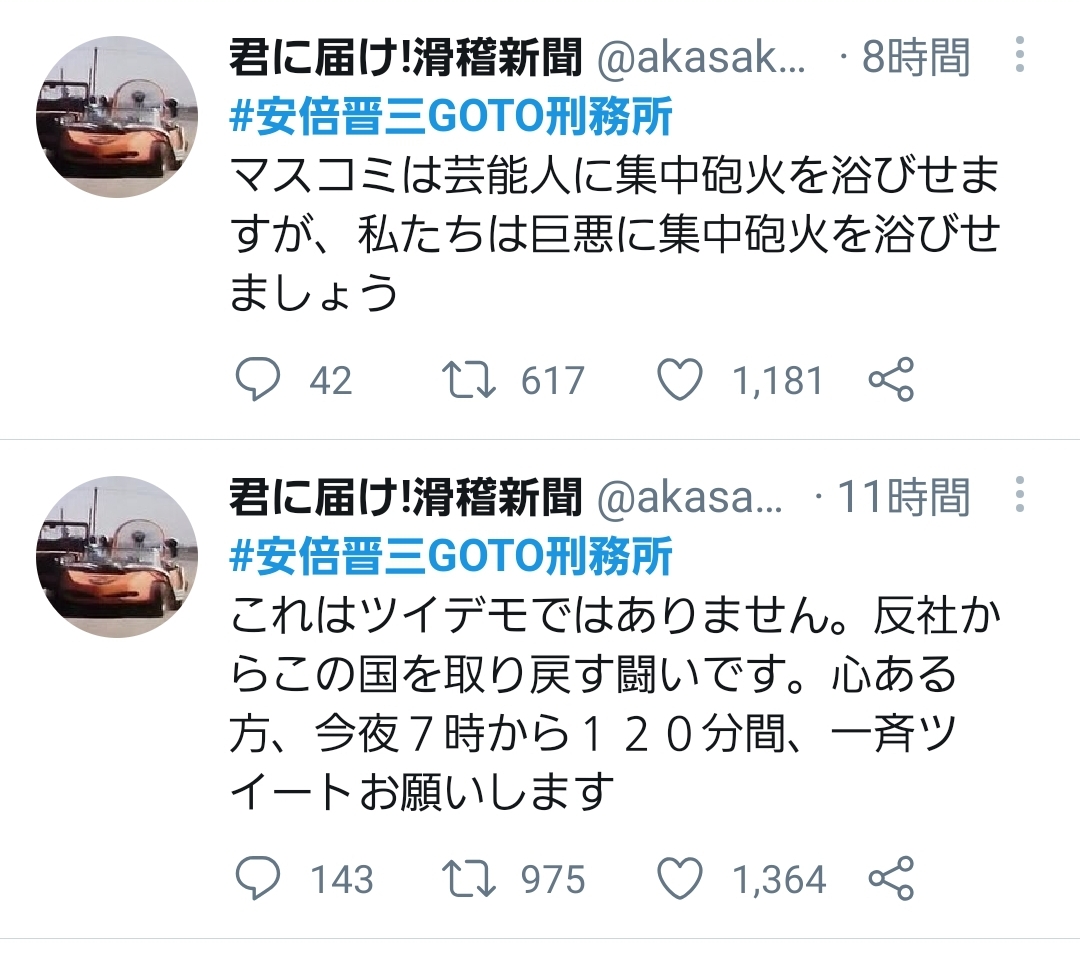Screen dimensions: 1080x953
Task: Share the first tweet
Action: (891, 380)
